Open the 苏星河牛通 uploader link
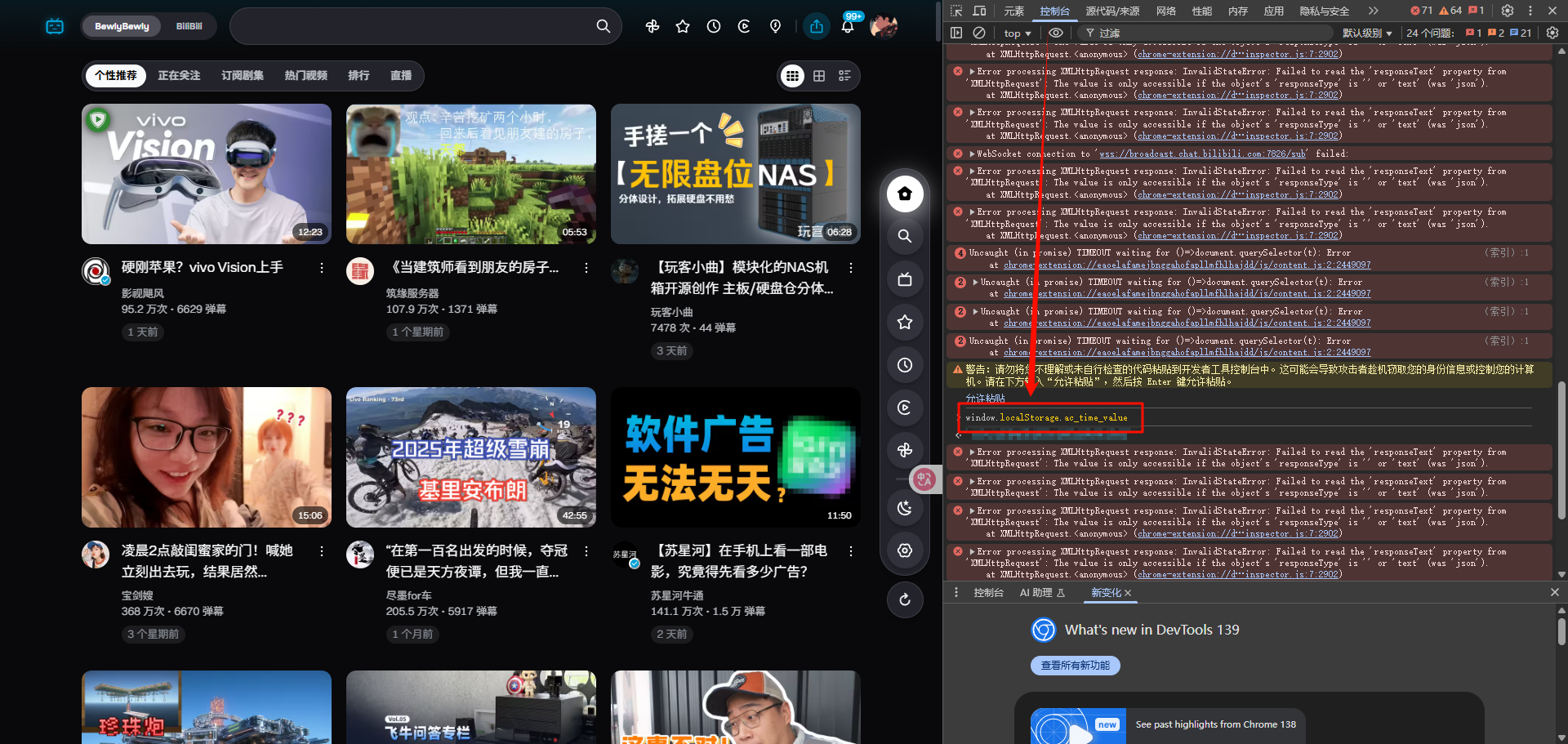Viewport: 1568px width, 744px height. pyautogui.click(x=677, y=595)
